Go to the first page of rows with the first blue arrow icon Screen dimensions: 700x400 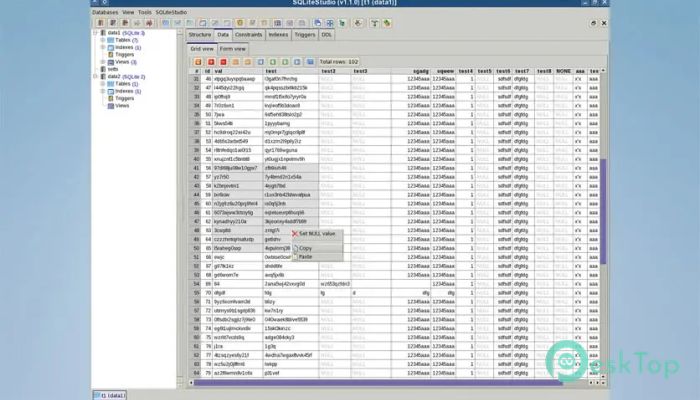coord(261,62)
